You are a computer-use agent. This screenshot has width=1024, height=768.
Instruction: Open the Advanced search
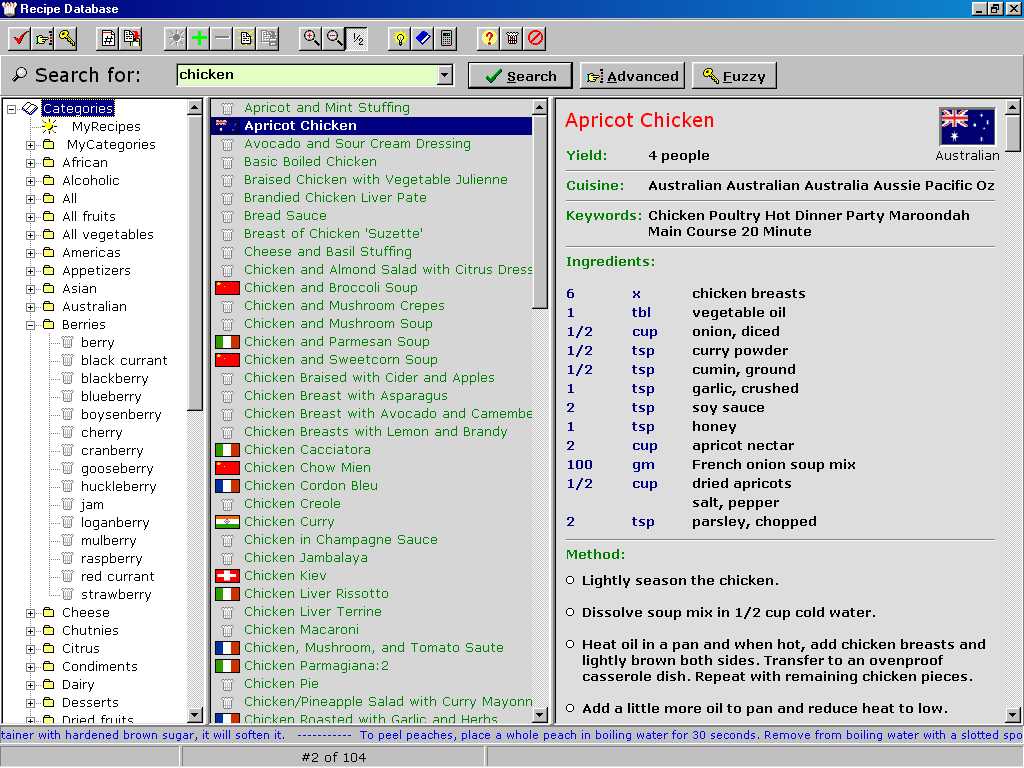(631, 75)
